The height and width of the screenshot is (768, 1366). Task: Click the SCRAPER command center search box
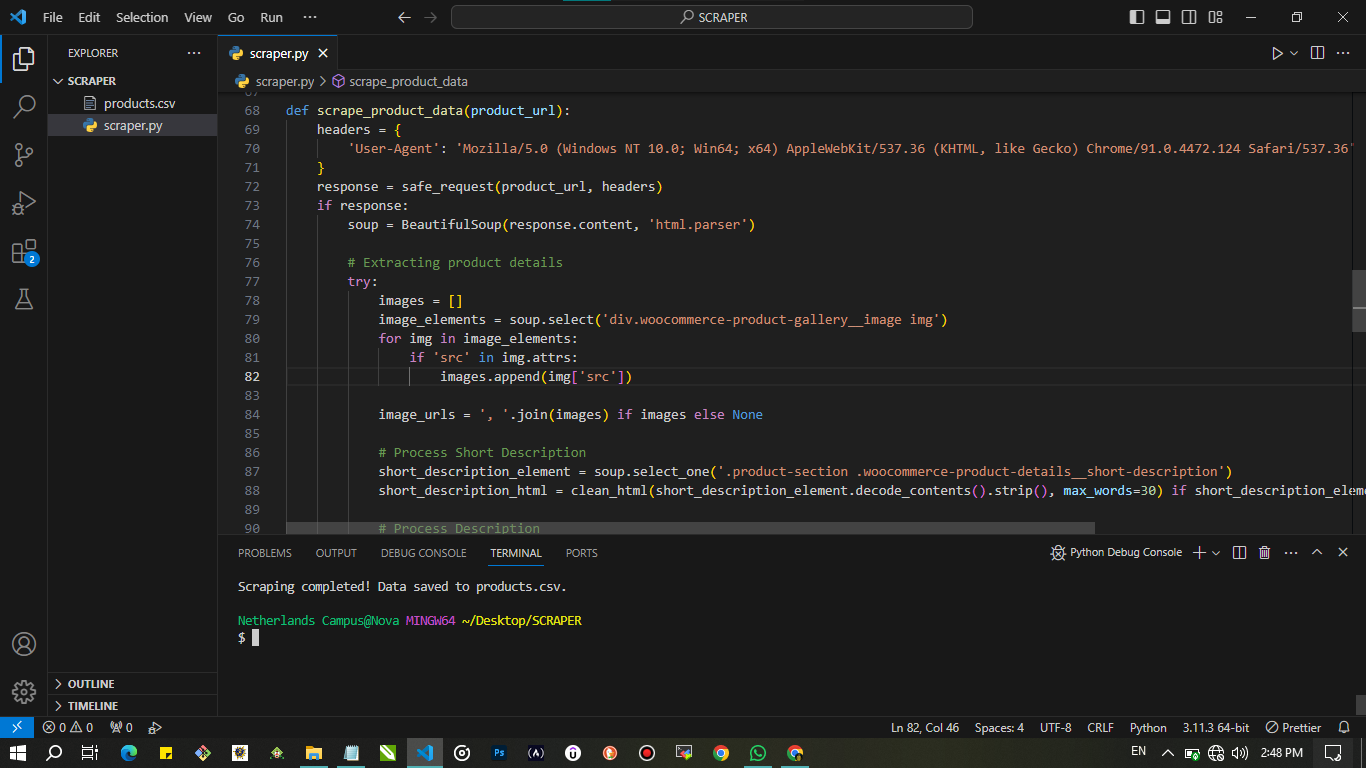click(x=712, y=17)
